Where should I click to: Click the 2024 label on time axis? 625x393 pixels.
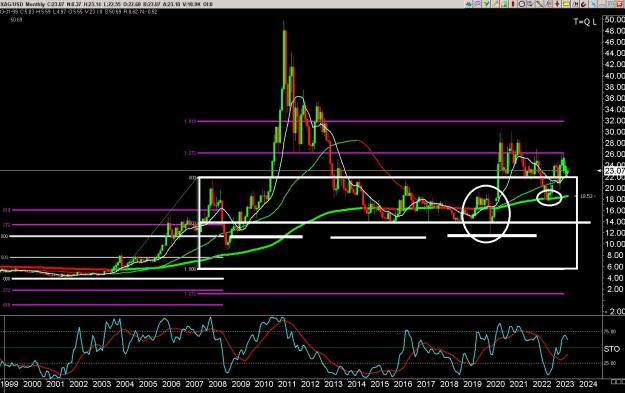(588, 384)
